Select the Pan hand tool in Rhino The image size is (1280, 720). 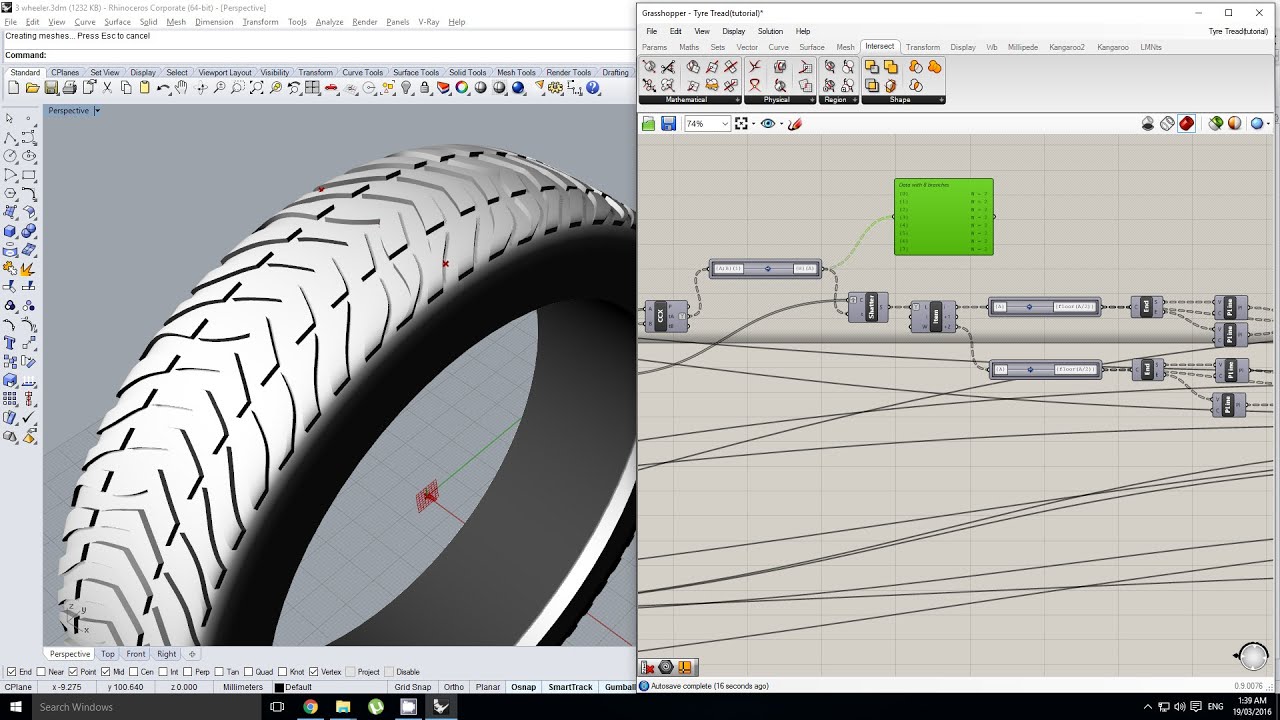(181, 88)
